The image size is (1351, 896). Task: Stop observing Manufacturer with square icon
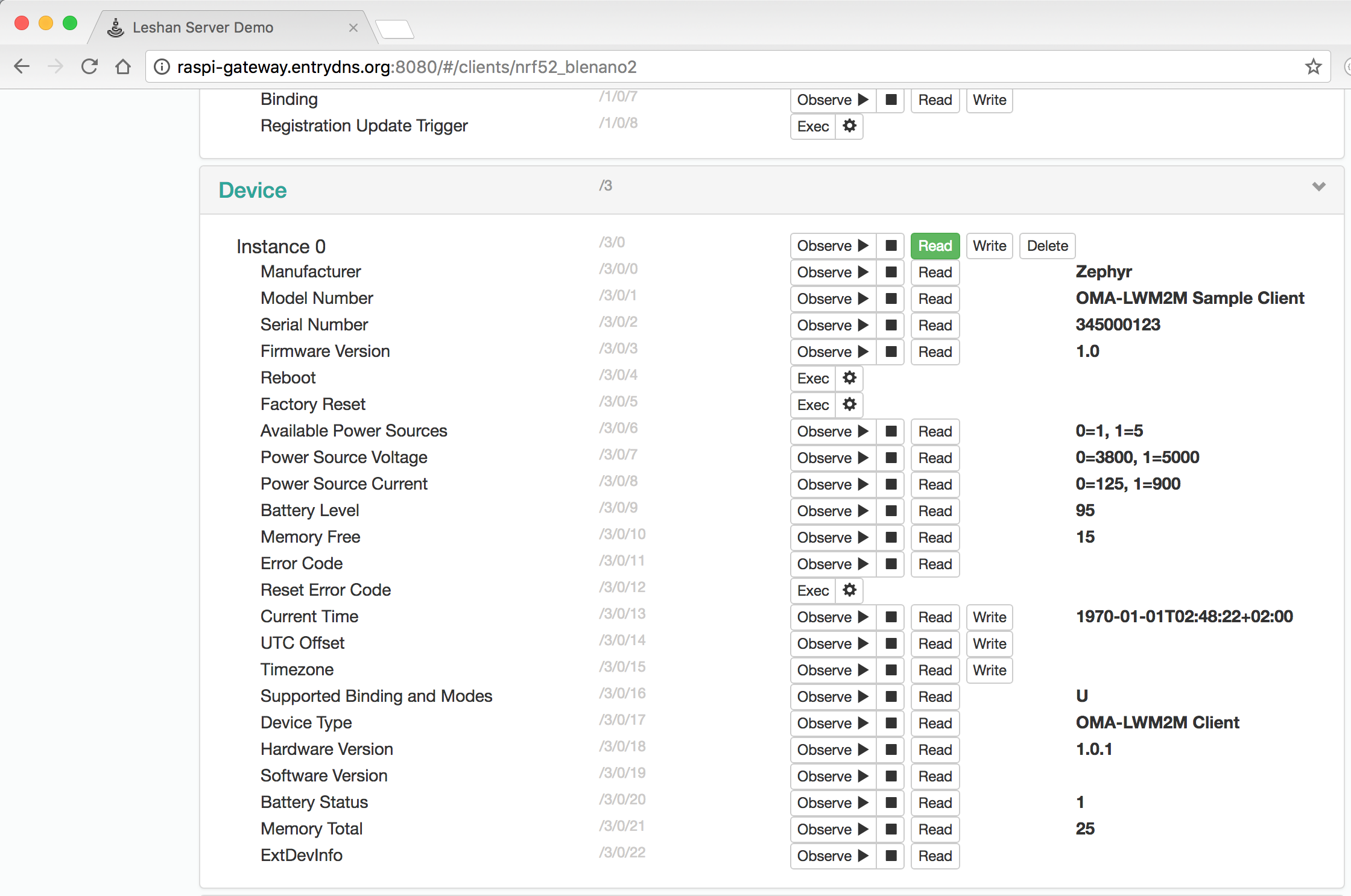coord(890,273)
